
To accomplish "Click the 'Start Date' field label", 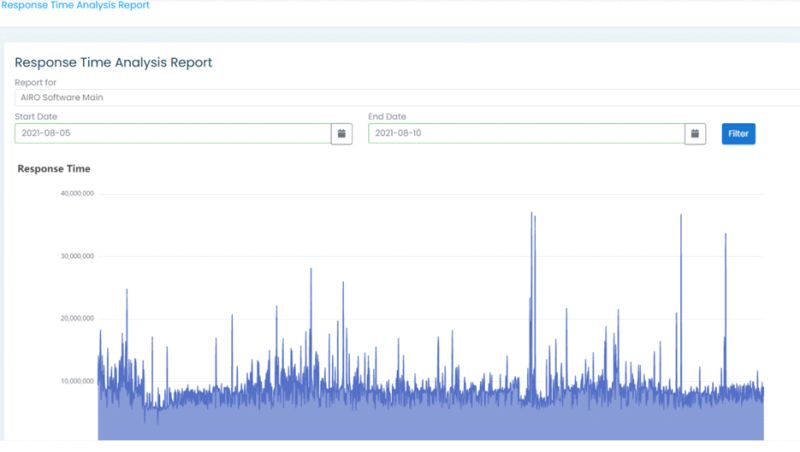I will click(x=36, y=117).
